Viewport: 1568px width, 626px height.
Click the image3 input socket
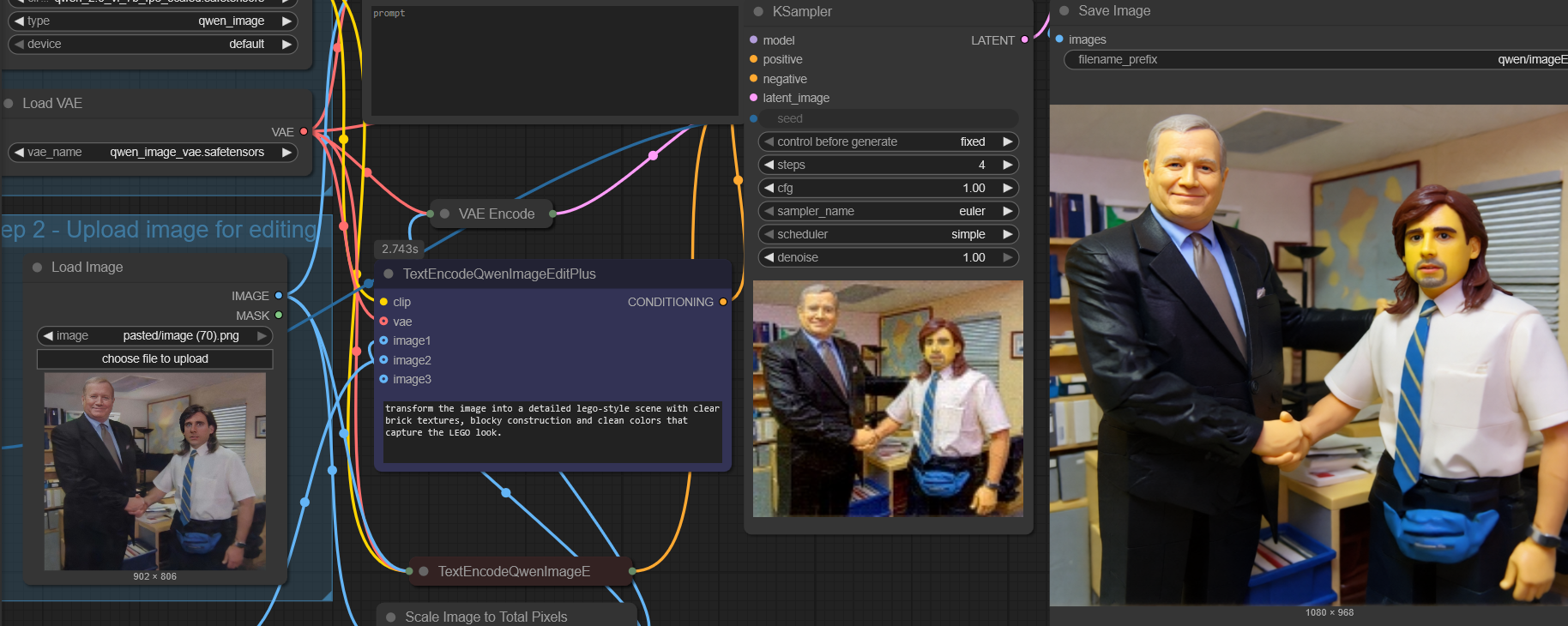[x=383, y=379]
